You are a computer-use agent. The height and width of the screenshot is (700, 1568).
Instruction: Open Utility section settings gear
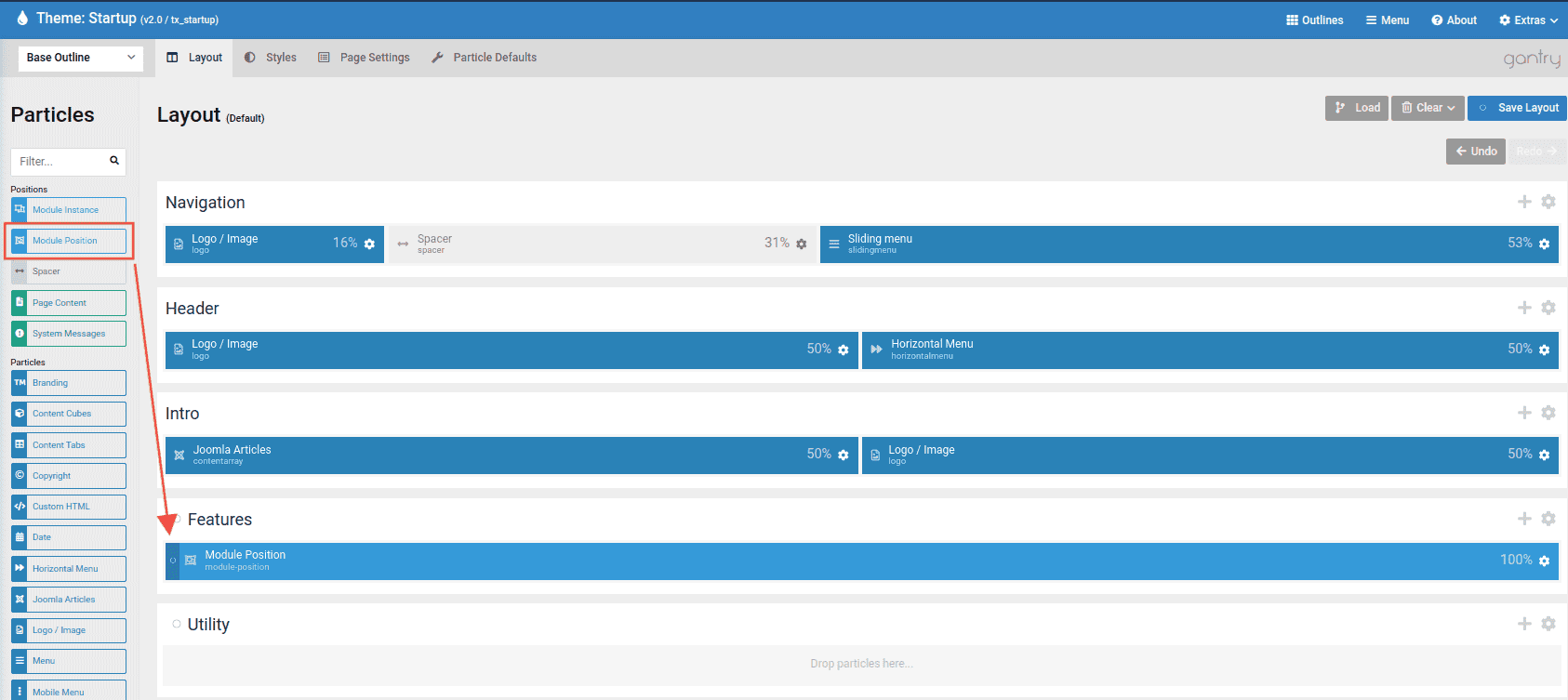click(1548, 624)
